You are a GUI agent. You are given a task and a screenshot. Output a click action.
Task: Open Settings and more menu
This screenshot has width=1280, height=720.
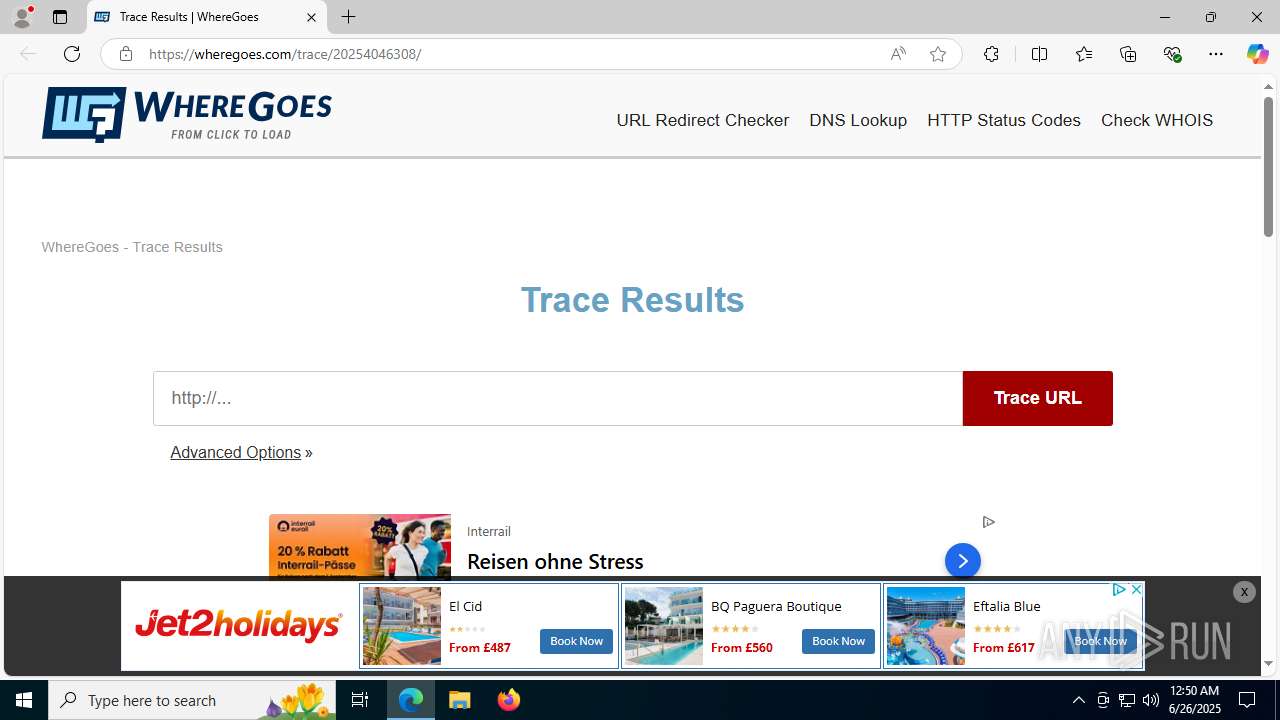(x=1216, y=54)
